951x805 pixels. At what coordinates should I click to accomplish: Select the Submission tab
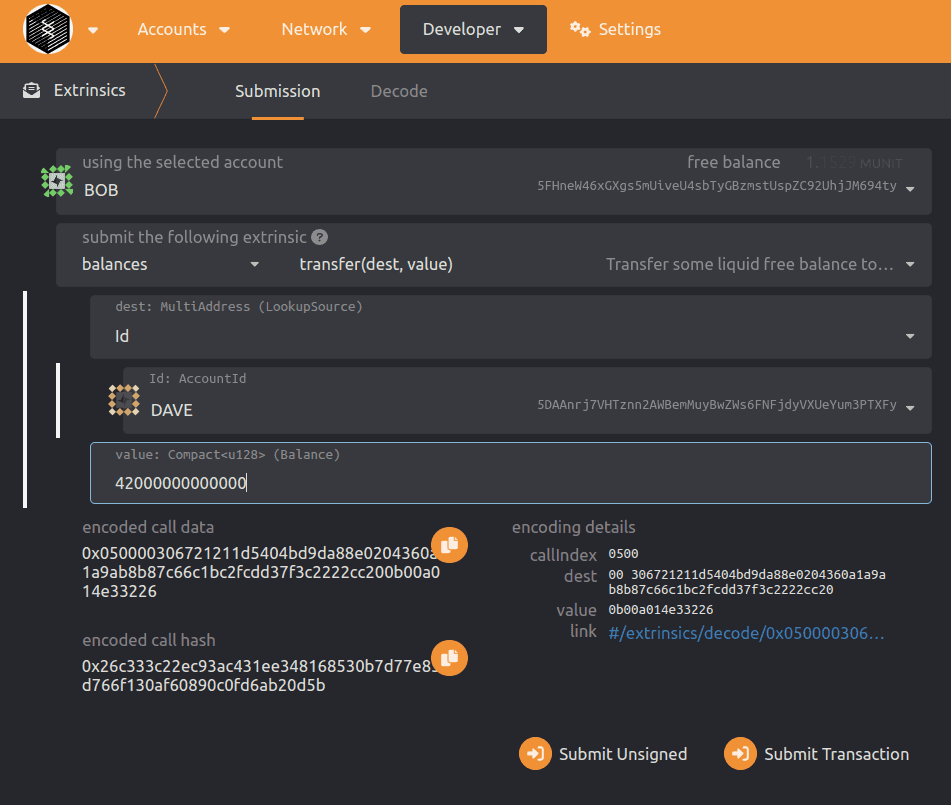[277, 91]
